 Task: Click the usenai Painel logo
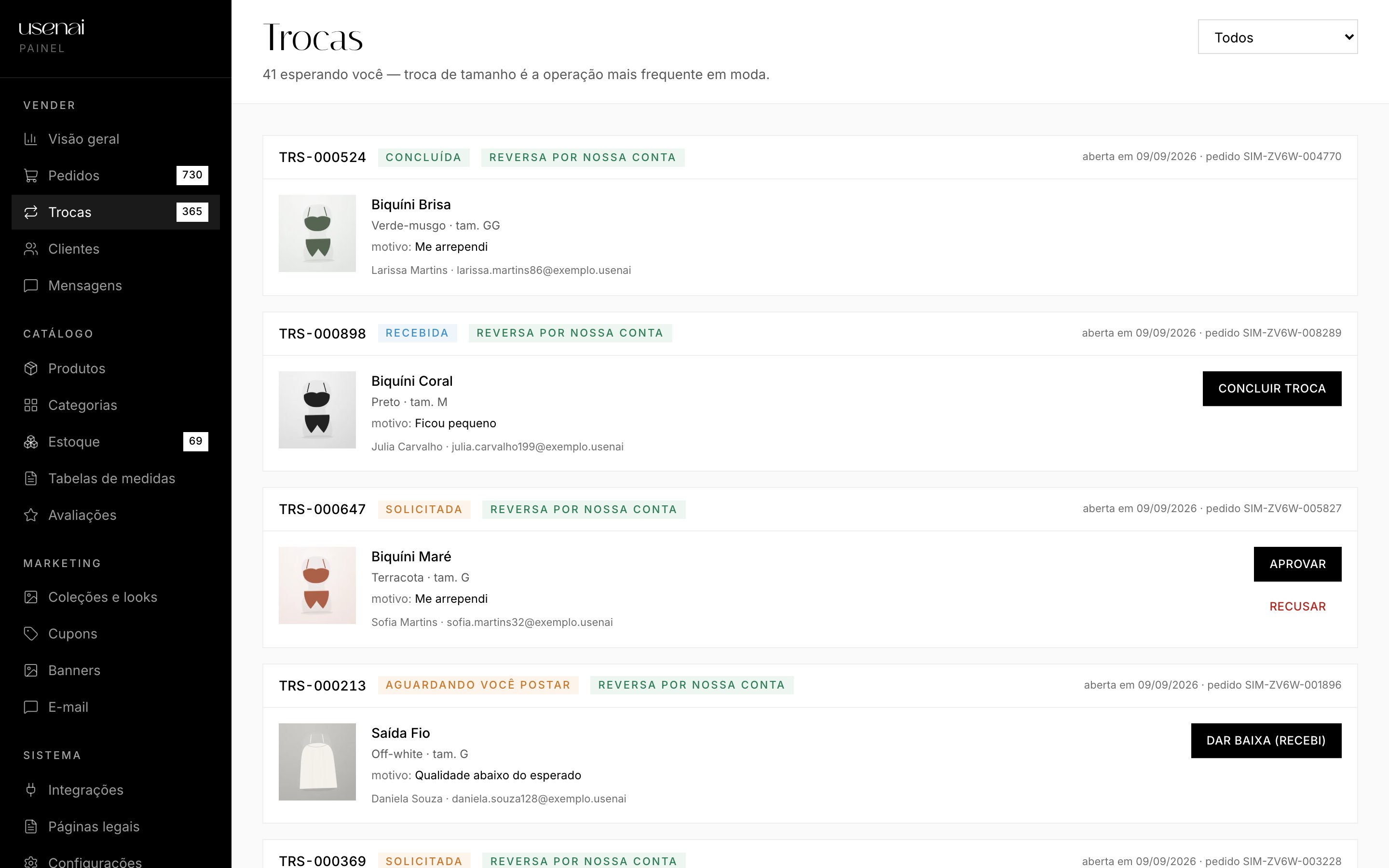click(52, 36)
